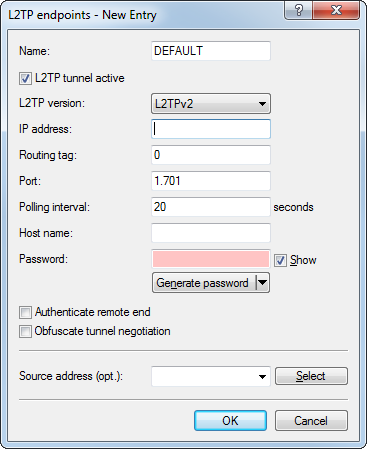
Task: Uncheck the Show password checkbox
Action: [280, 260]
